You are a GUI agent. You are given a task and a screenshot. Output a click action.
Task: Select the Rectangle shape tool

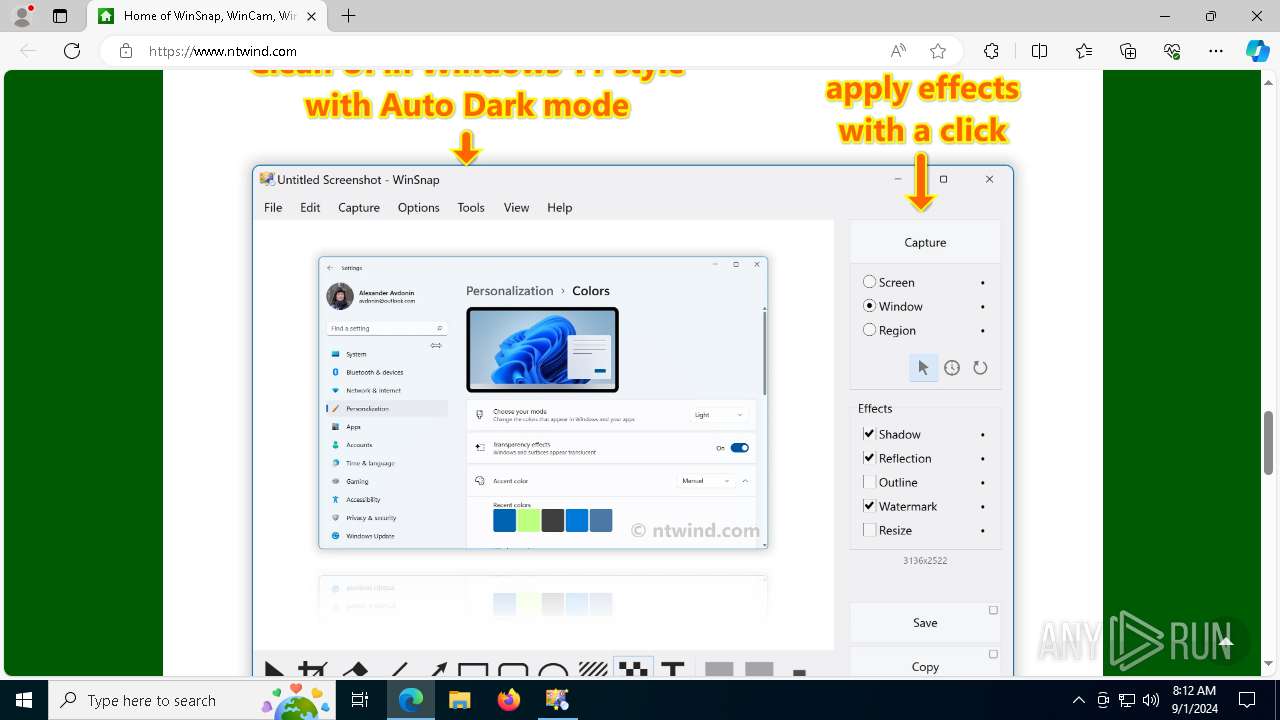coord(472,669)
